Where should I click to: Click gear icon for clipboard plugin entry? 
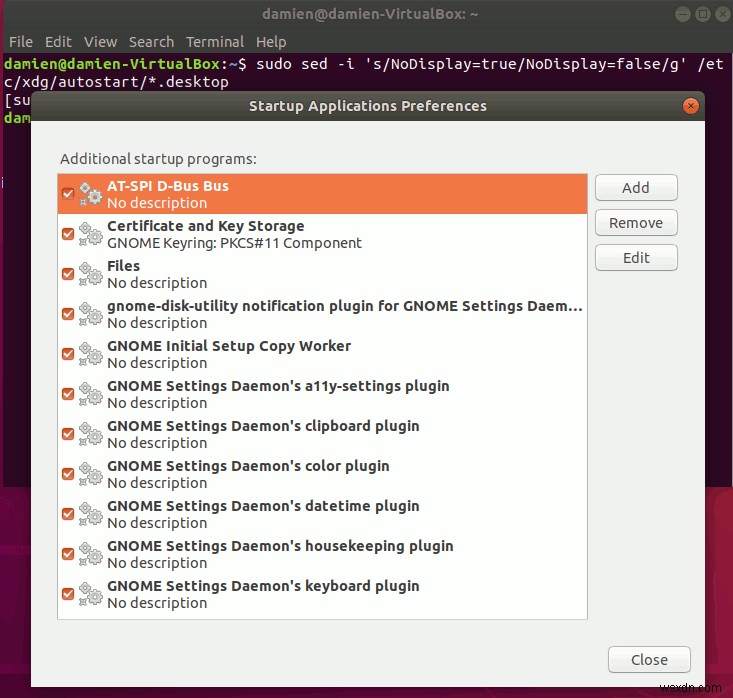(90, 434)
